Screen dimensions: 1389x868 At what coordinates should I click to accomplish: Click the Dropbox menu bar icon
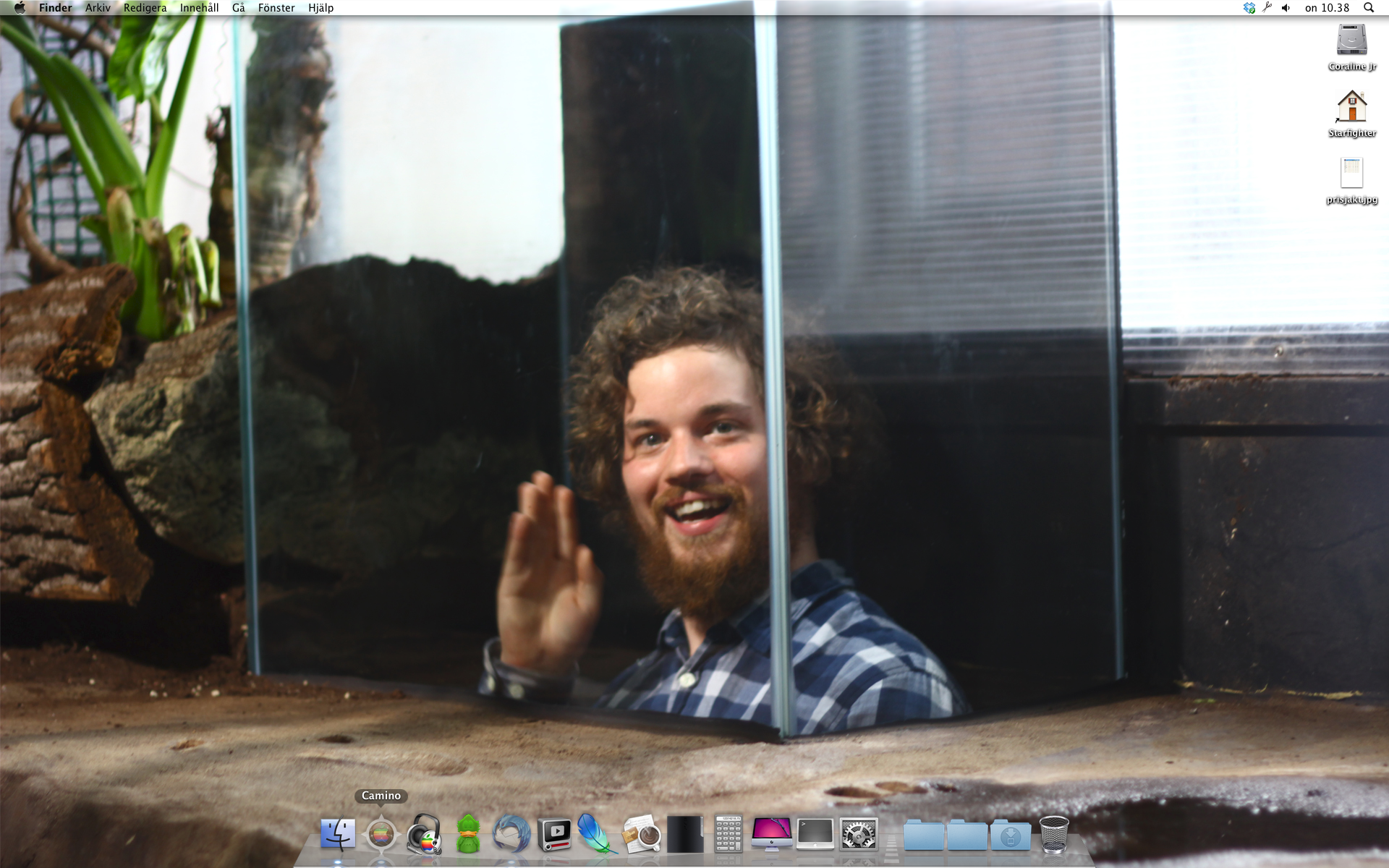pos(1249,8)
